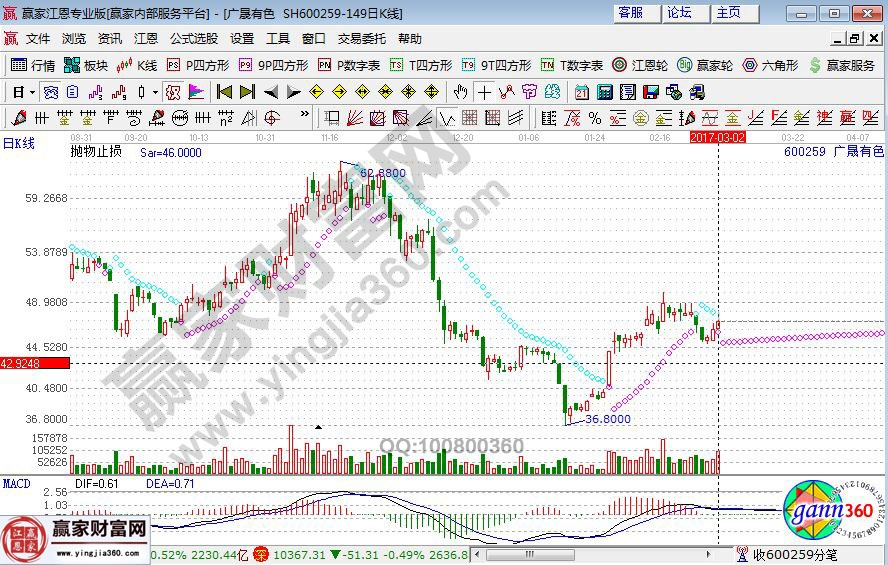Click the 2017-03-02 date marker on timeline
888x565 pixels.
718,136
